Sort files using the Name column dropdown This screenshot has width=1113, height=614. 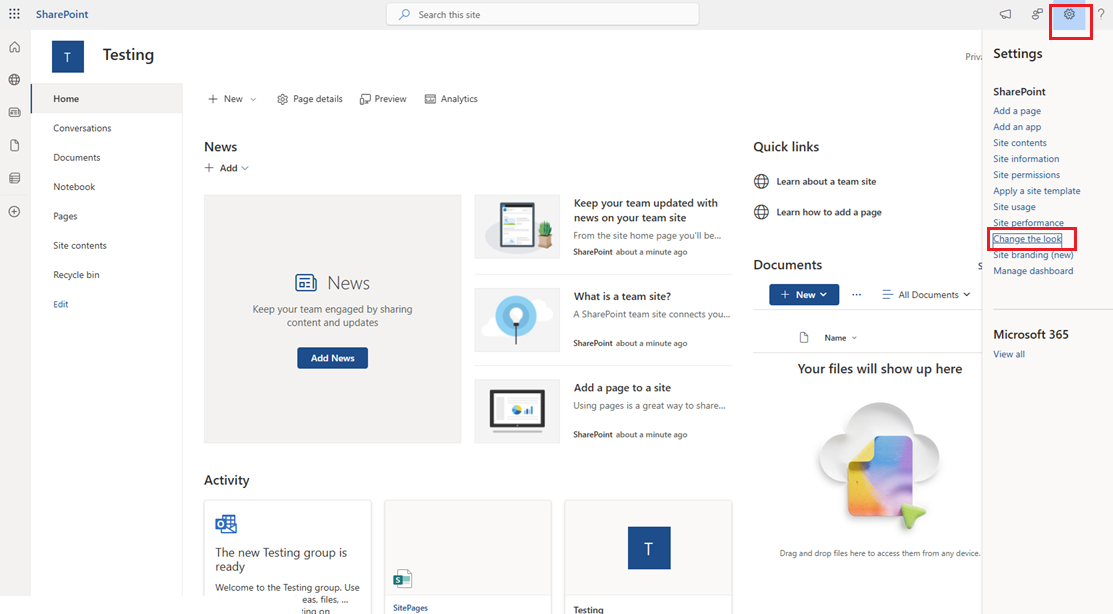pyautogui.click(x=838, y=337)
